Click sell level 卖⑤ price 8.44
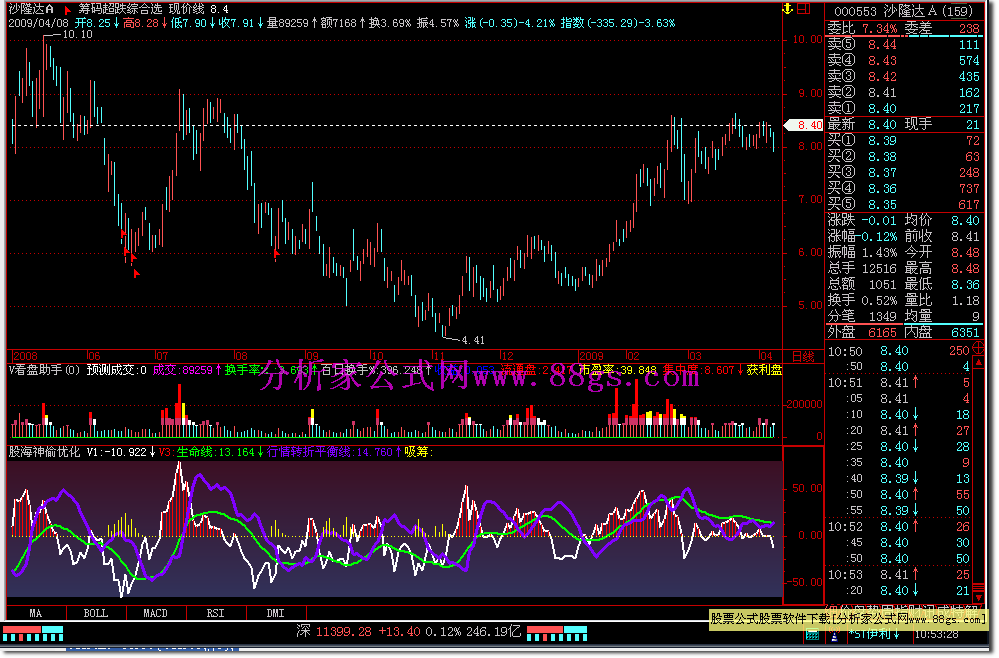 [x=882, y=45]
